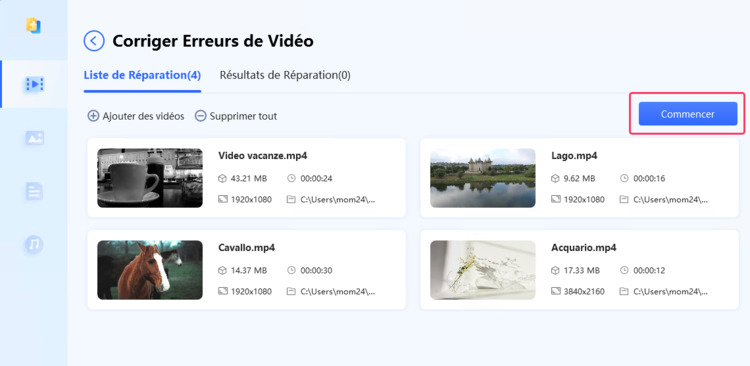Click the file path of Video vacanze.mp4
This screenshot has width=750, height=366.
point(338,200)
